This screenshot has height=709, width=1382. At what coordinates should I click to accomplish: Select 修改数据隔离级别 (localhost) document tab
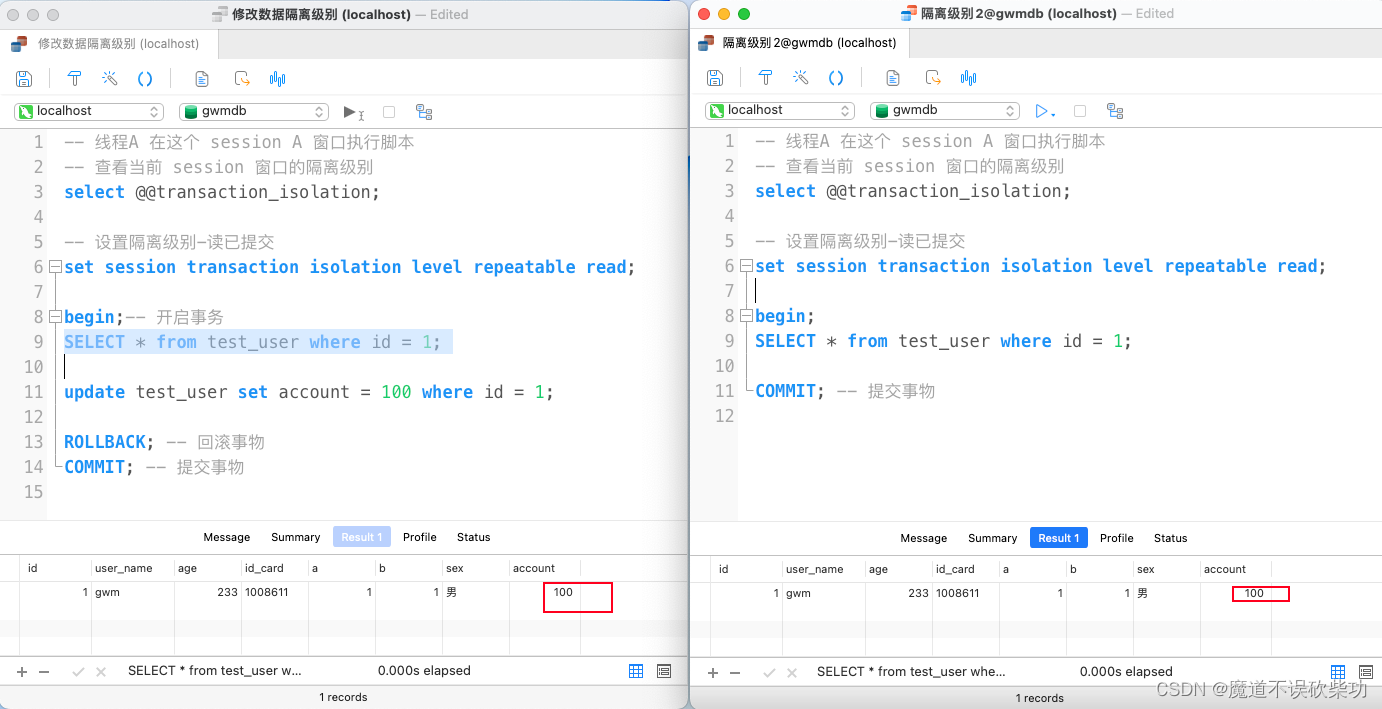108,44
